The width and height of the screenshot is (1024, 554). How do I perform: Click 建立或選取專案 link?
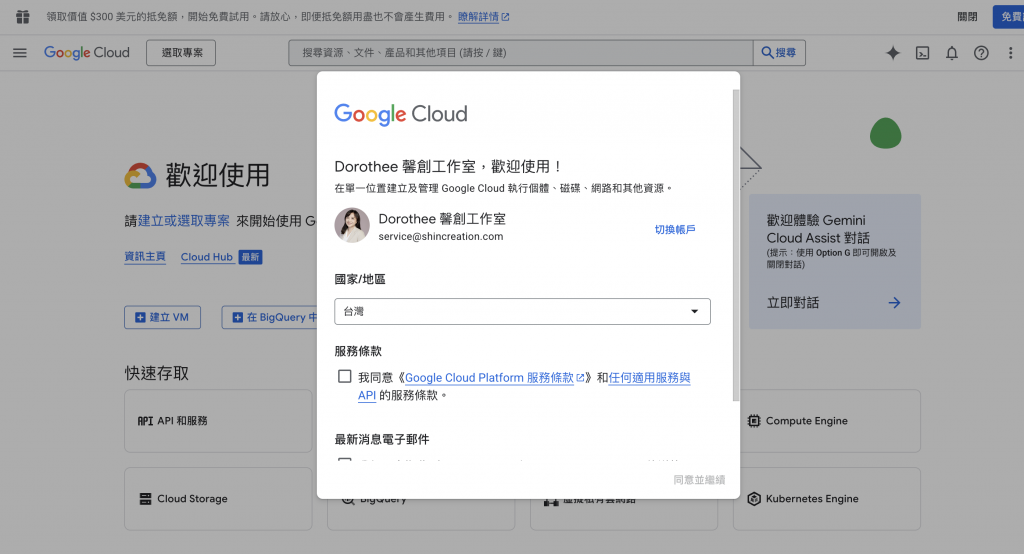click(184, 221)
